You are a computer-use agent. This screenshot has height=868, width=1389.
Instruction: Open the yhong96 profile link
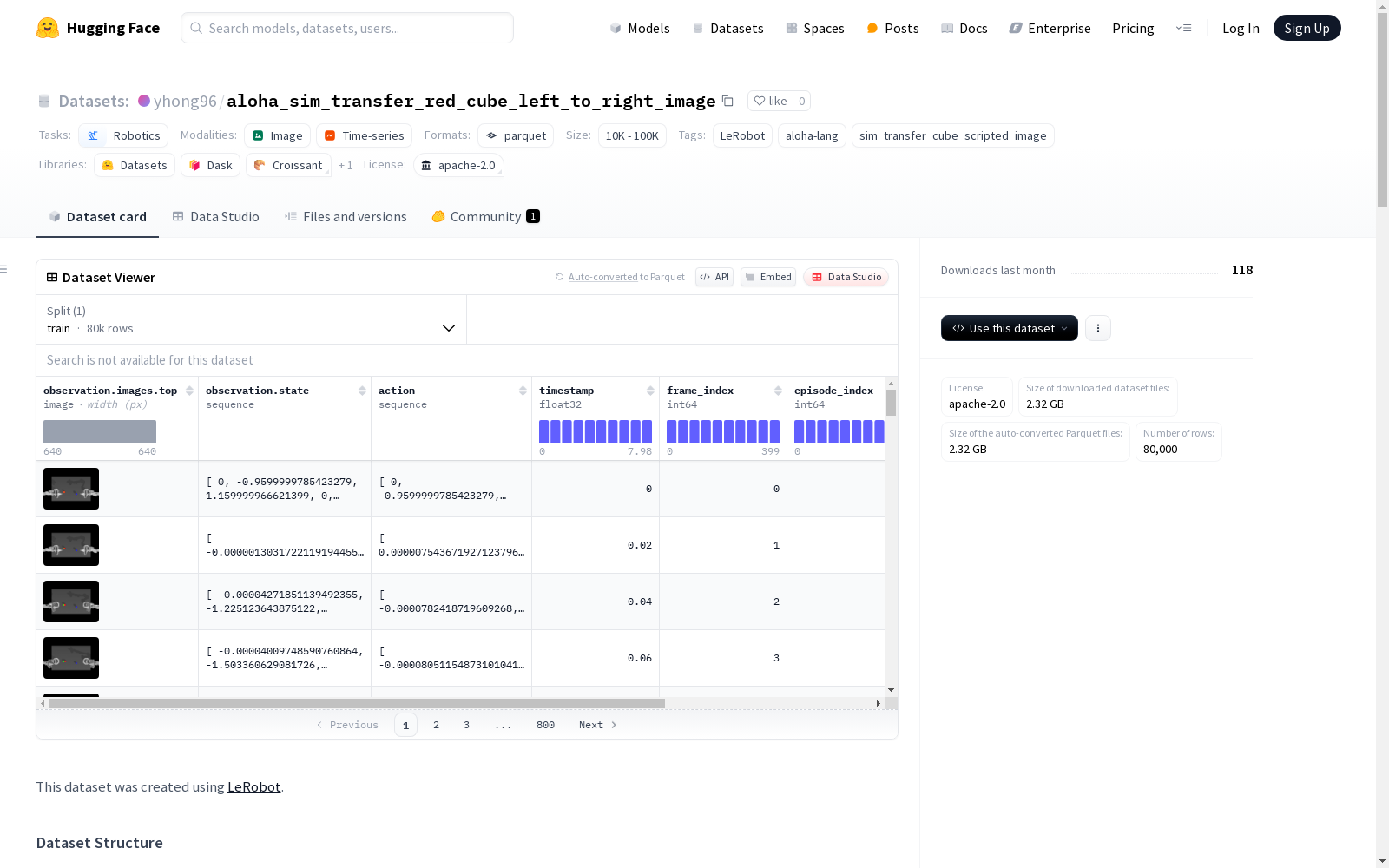185,101
